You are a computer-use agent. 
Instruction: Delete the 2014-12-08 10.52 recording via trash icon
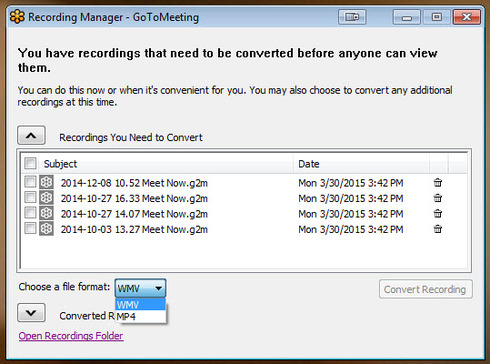pos(438,183)
